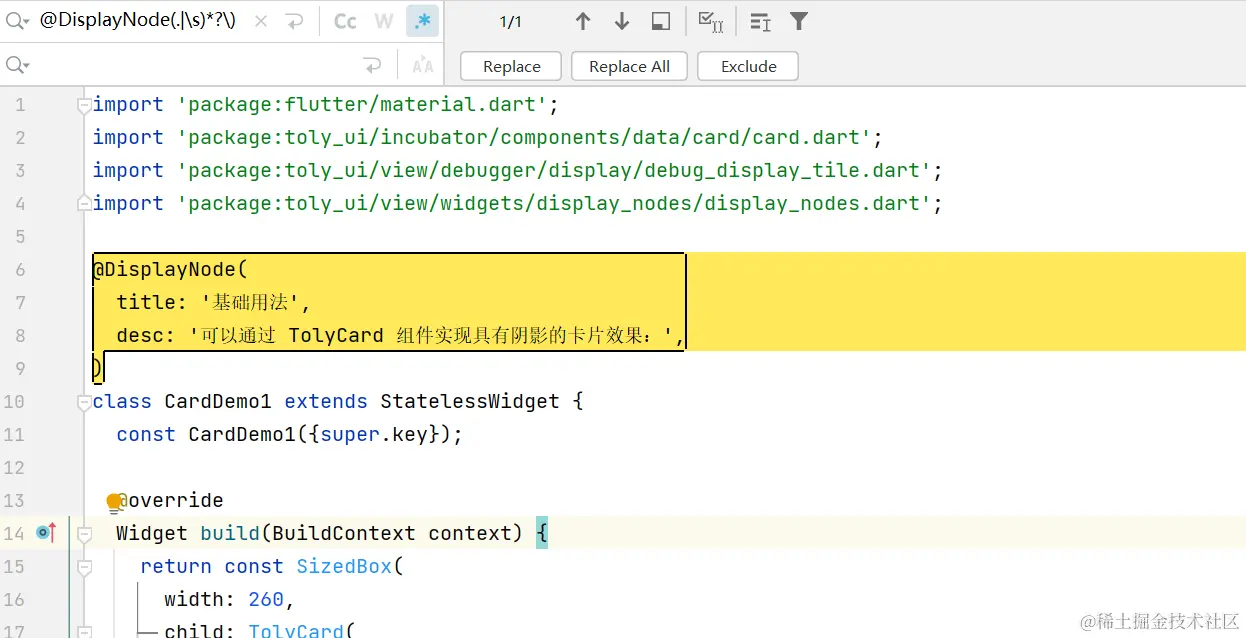Viewport: 1246px width, 638px height.
Task: Toggle Match Case (Cc) option
Action: pyautogui.click(x=345, y=21)
